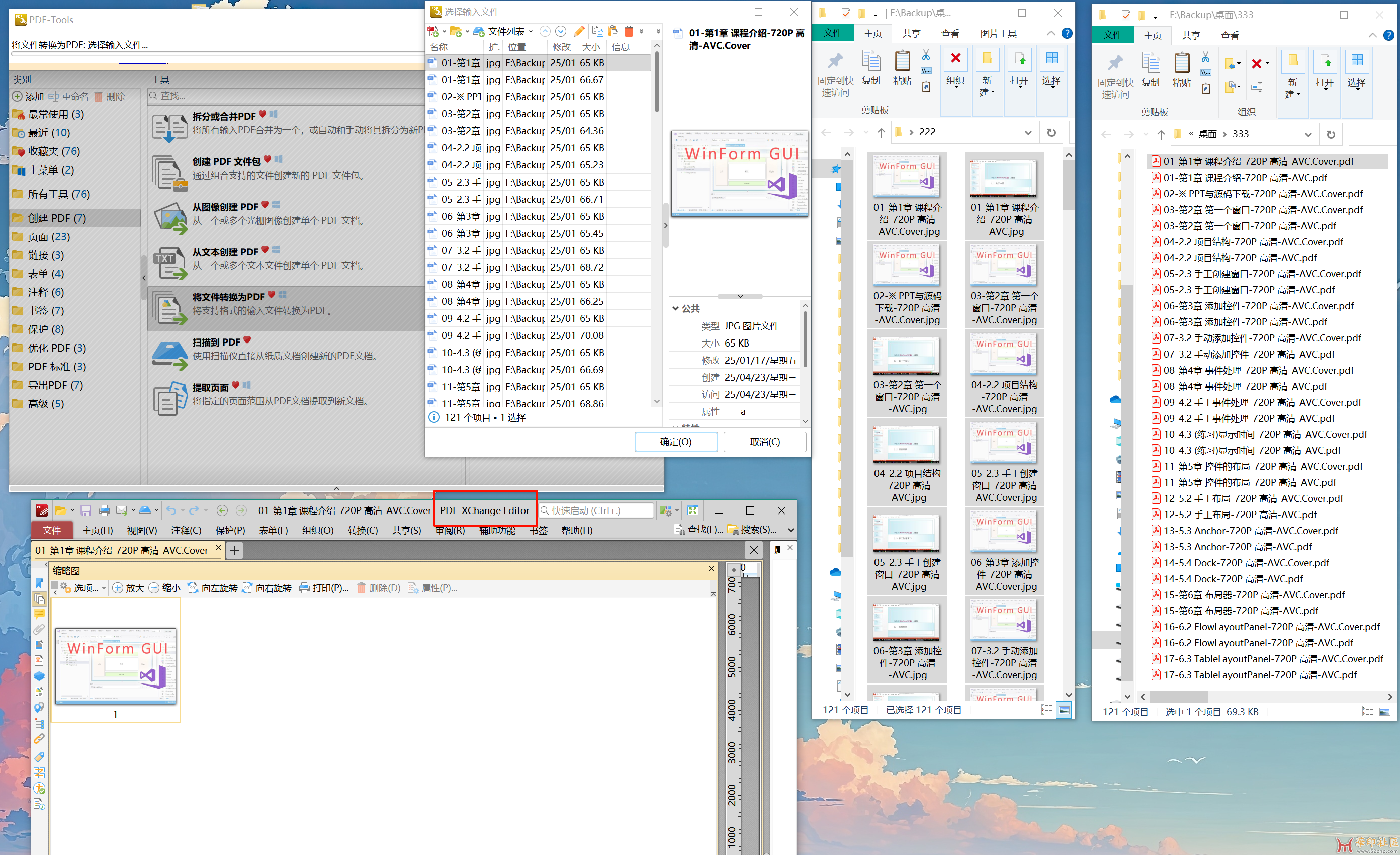Click the 取消(C) button
1400x855 pixels.
[x=764, y=442]
